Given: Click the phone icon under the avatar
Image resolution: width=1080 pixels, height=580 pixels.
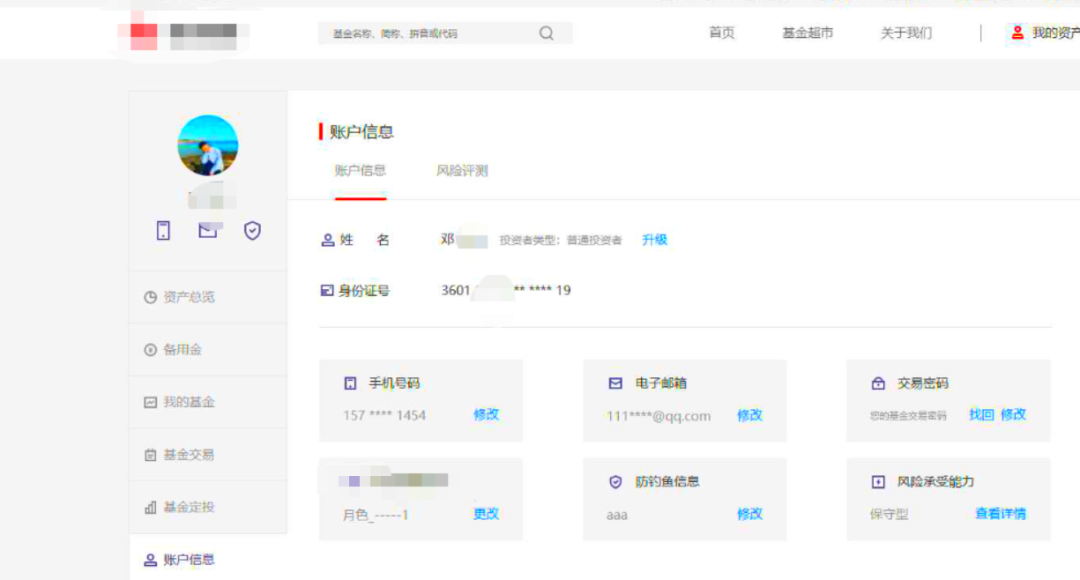Looking at the screenshot, I should click(163, 231).
